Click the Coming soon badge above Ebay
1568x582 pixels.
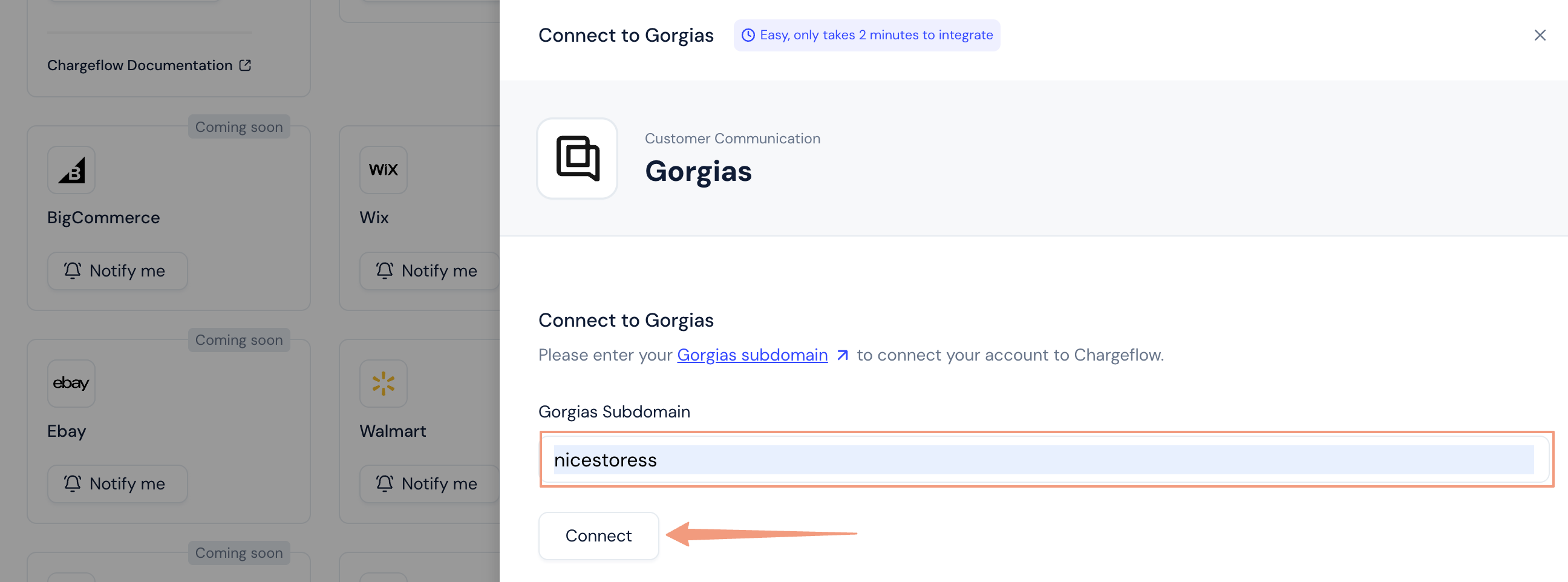[238, 340]
